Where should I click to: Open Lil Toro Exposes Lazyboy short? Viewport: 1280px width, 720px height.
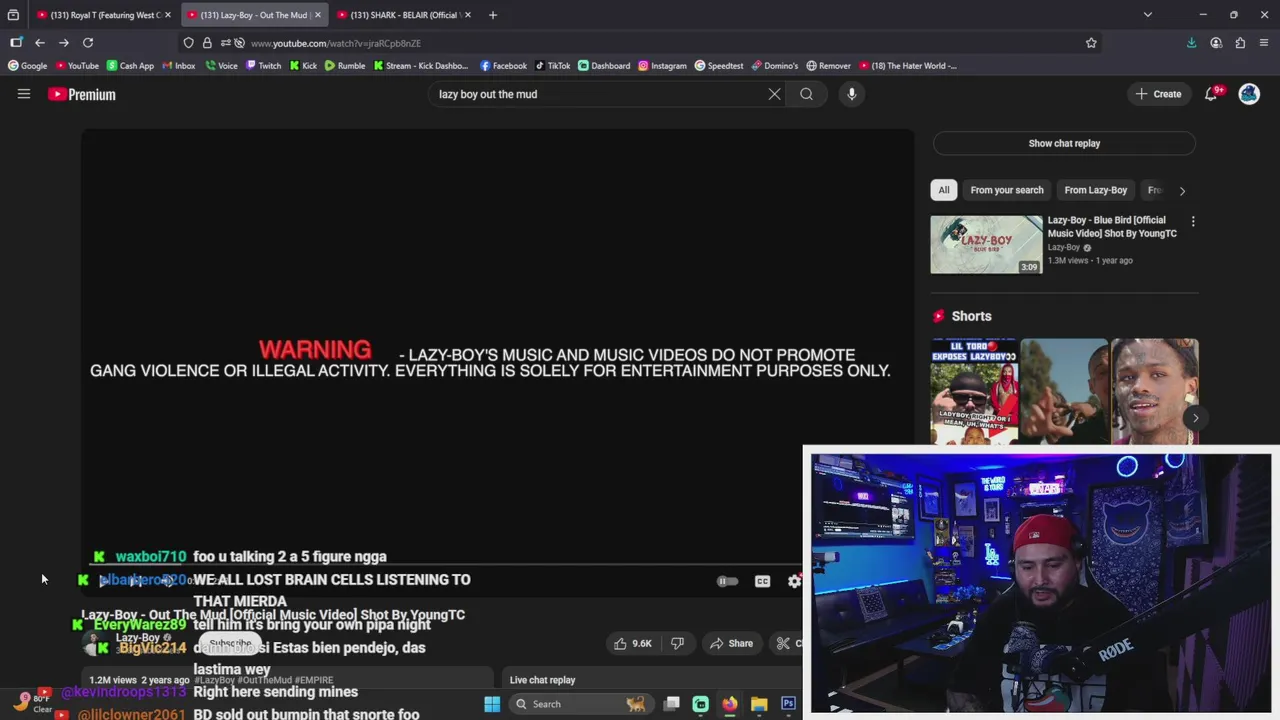tap(974, 391)
